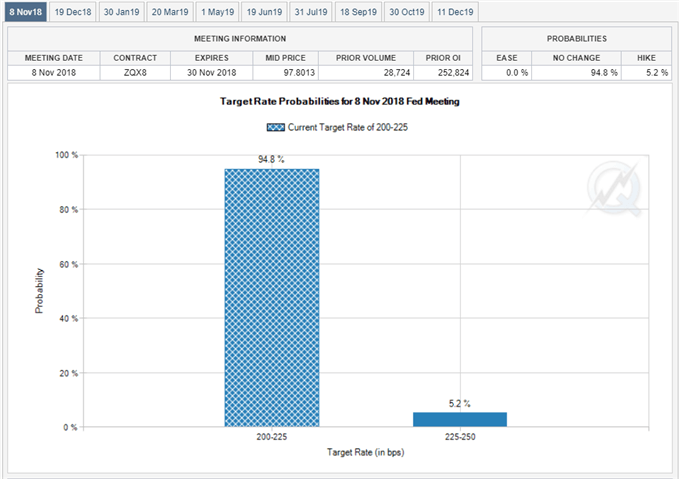The image size is (679, 479).
Task: Click the PRIOR VOLUME column header
Action: pyautogui.click(x=366, y=58)
